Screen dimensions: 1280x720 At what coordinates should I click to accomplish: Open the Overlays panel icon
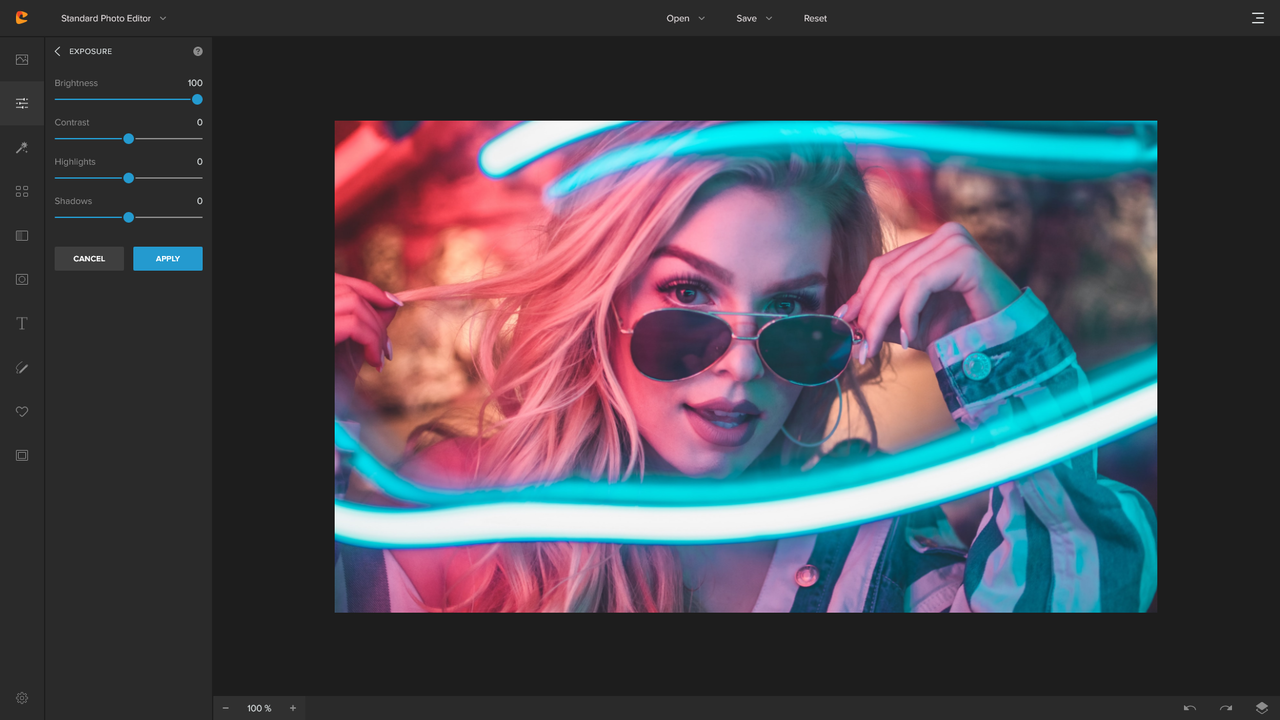pos(22,236)
